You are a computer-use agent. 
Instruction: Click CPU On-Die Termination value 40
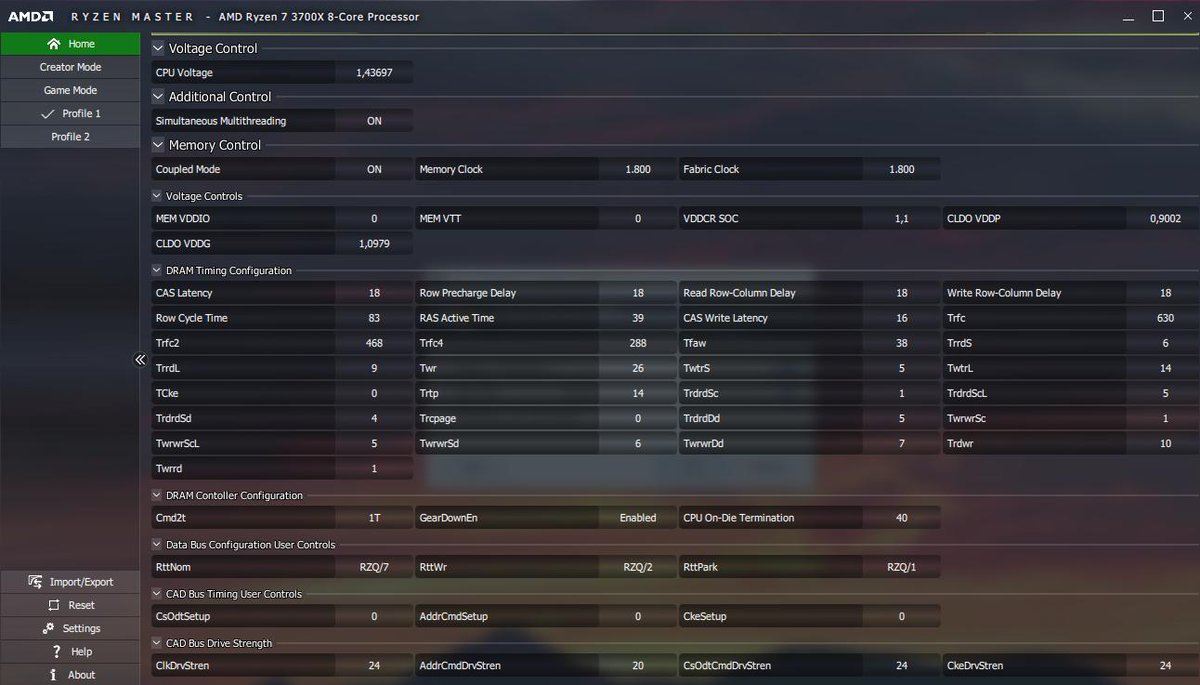pos(901,518)
